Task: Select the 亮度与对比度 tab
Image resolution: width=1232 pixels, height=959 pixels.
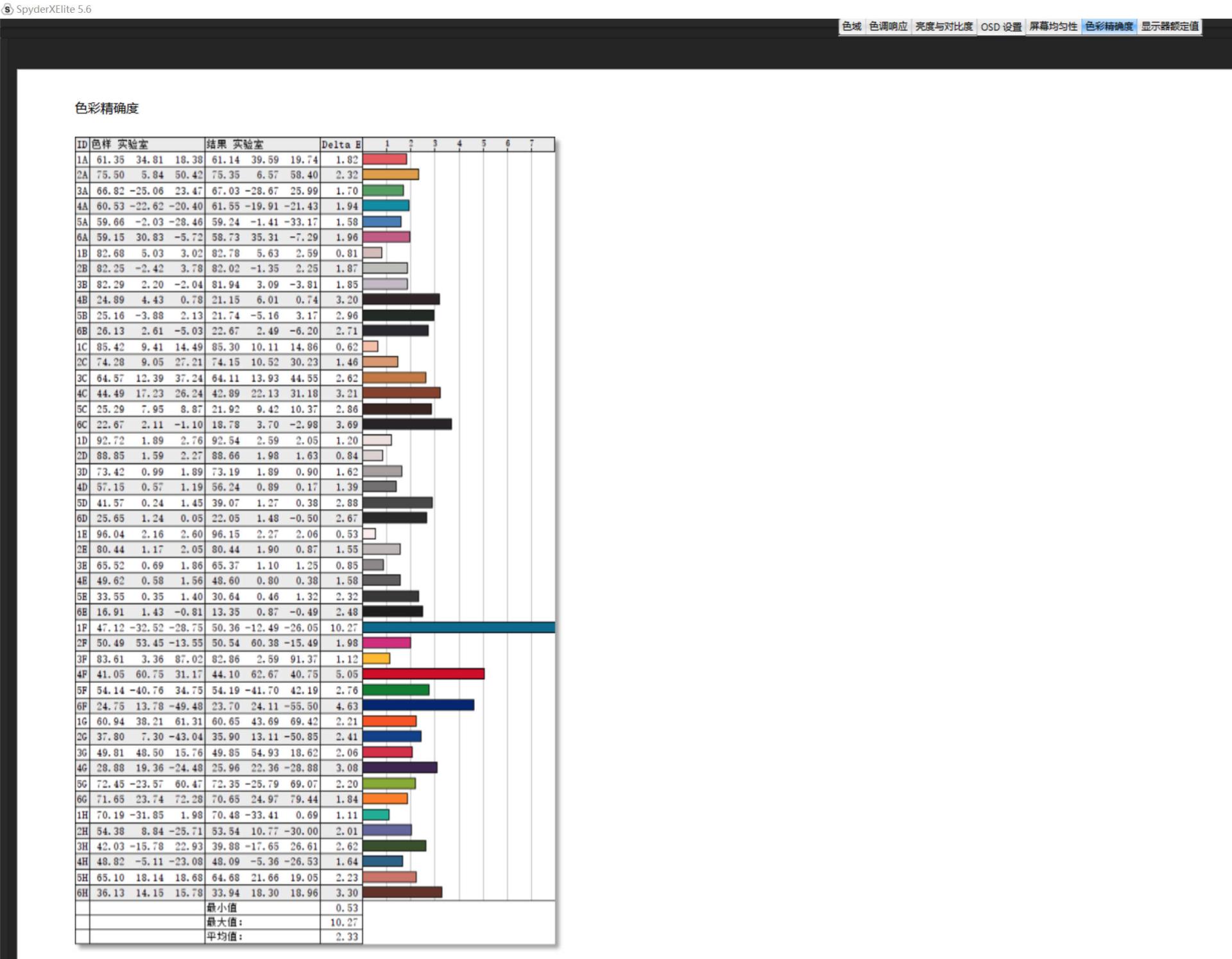Action: pos(943,26)
